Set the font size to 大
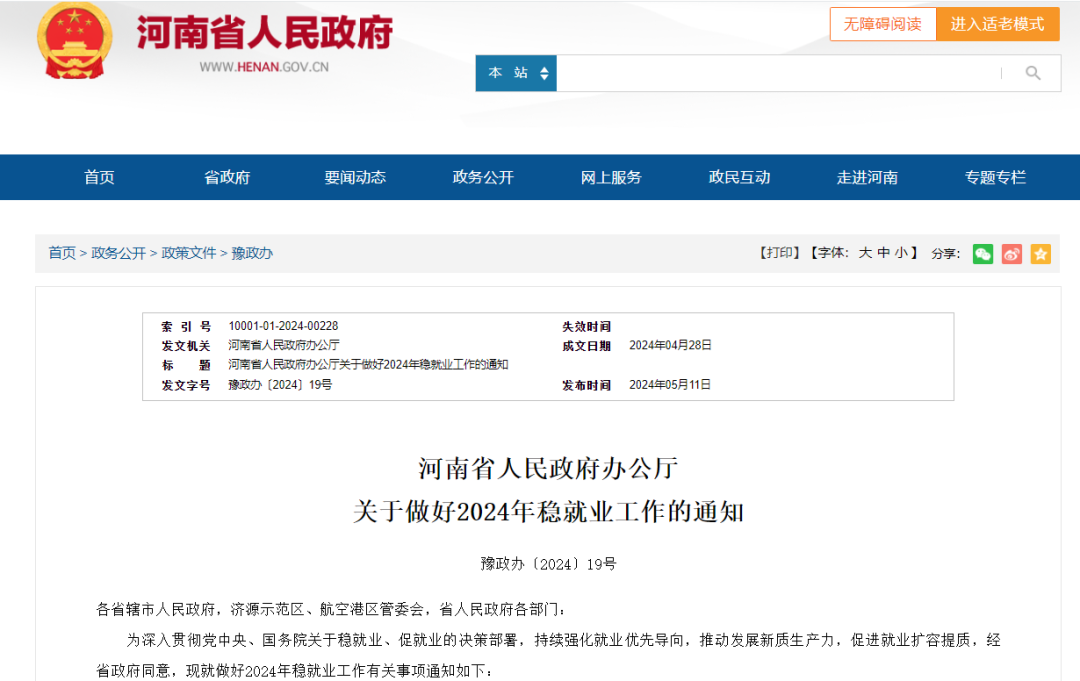The image size is (1080, 681). [865, 253]
